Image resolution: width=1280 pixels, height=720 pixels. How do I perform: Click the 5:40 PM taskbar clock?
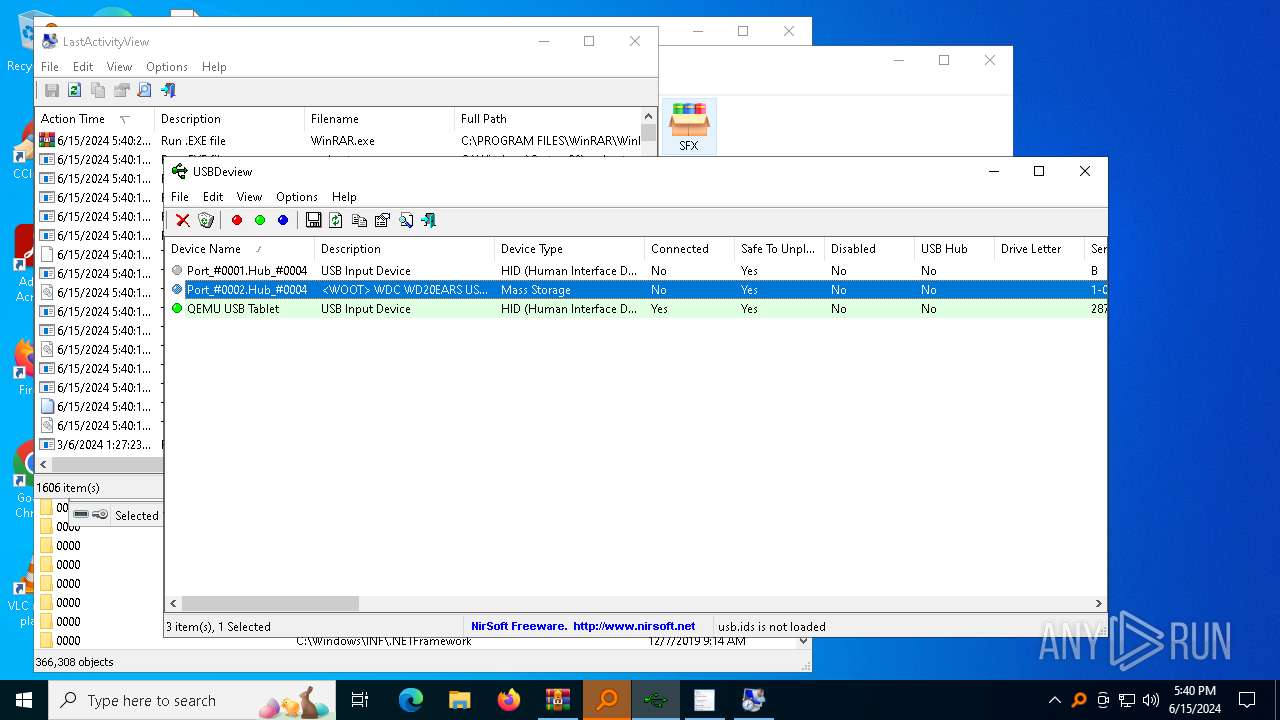coord(1195,700)
